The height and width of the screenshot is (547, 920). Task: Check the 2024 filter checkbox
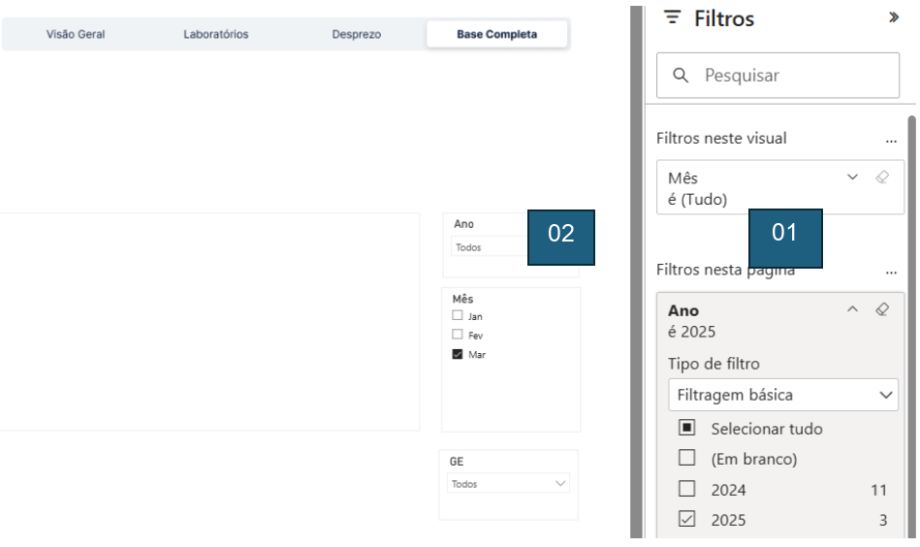coord(687,489)
